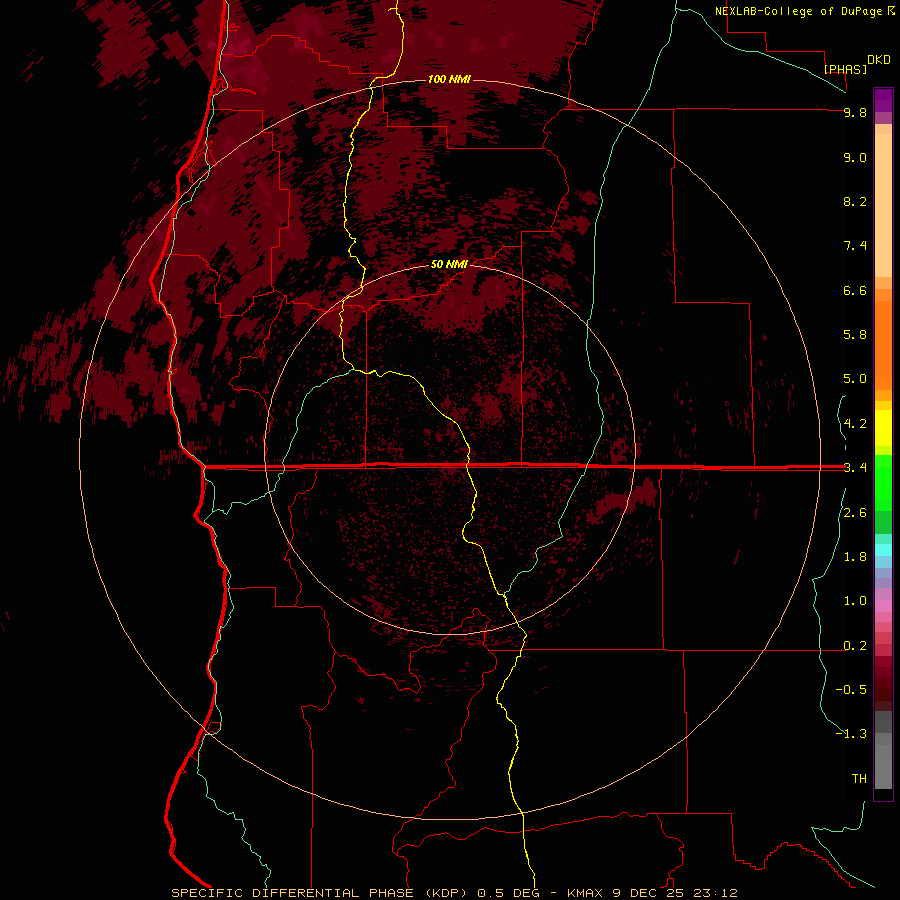Click the -1.3 legend value

point(851,734)
